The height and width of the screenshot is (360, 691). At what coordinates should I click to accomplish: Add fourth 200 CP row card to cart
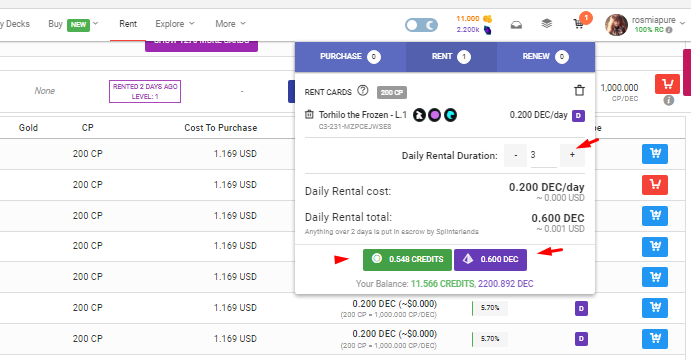click(655, 246)
